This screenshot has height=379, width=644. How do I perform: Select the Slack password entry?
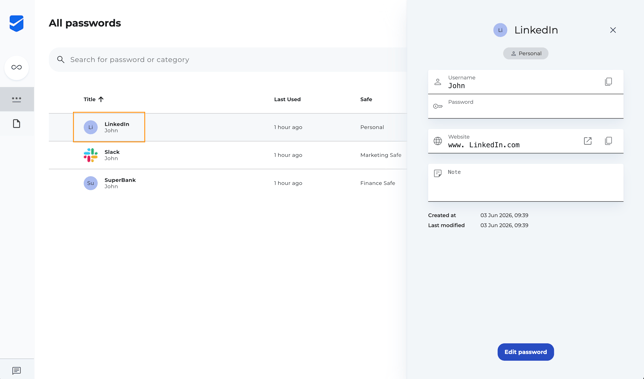tap(228, 155)
